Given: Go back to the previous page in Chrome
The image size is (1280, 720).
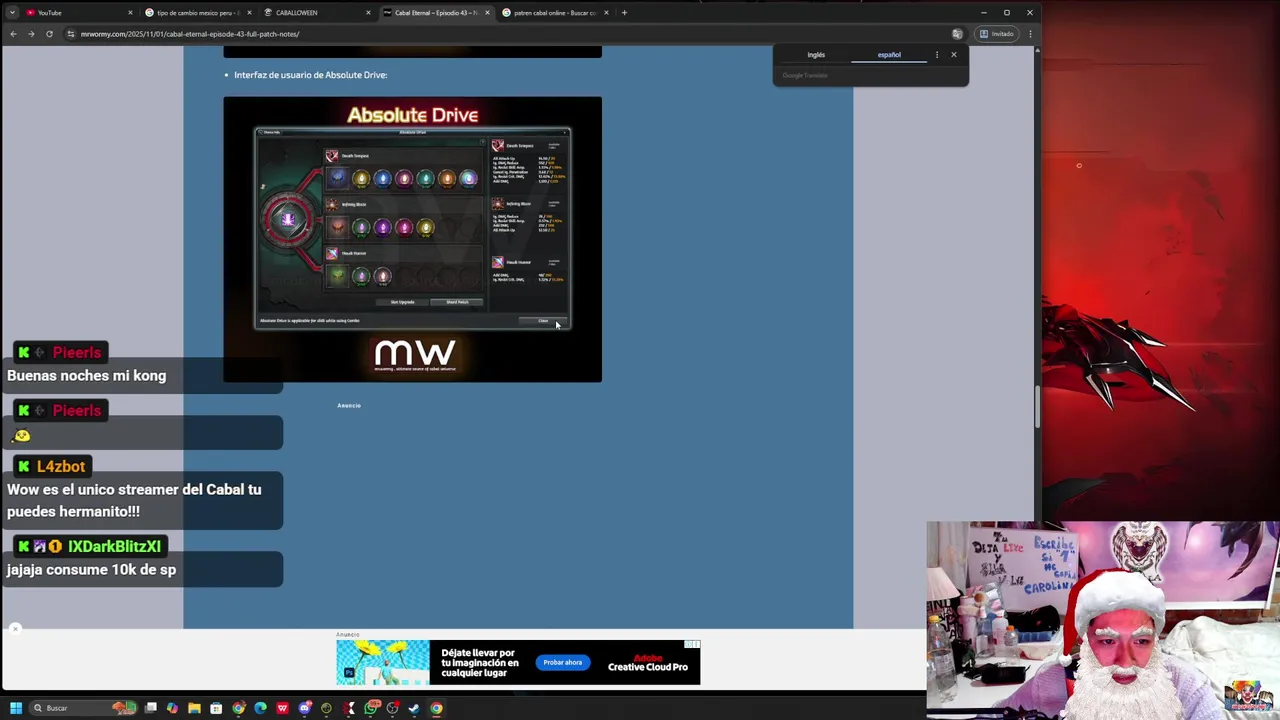Looking at the screenshot, I should [x=13, y=34].
